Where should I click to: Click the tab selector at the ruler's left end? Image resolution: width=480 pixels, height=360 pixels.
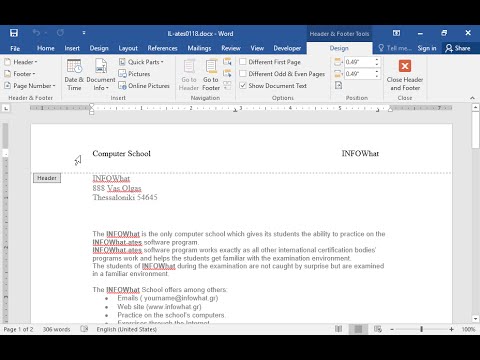(6, 108)
